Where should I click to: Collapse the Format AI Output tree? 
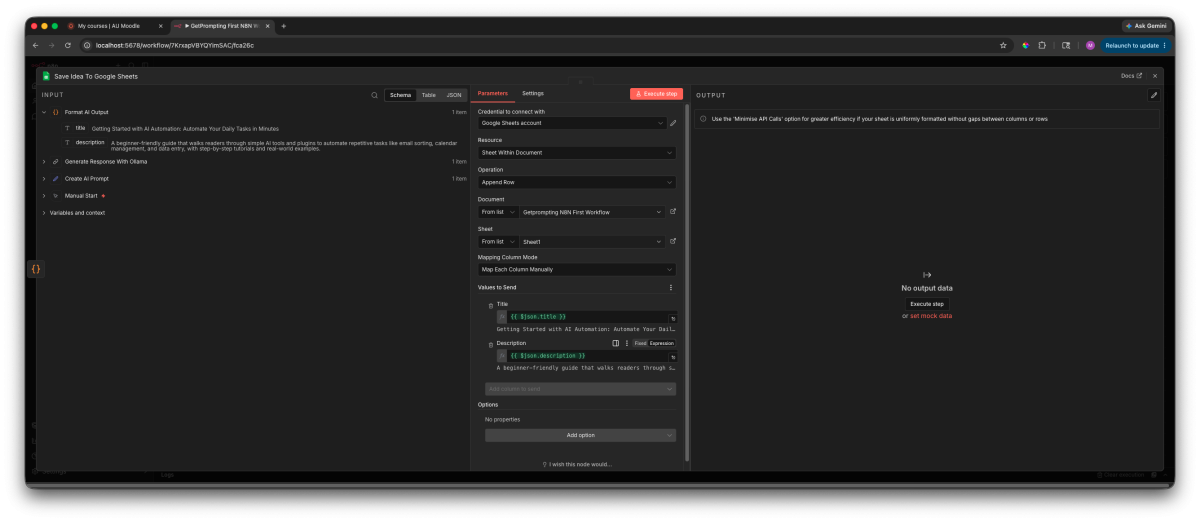click(x=44, y=112)
